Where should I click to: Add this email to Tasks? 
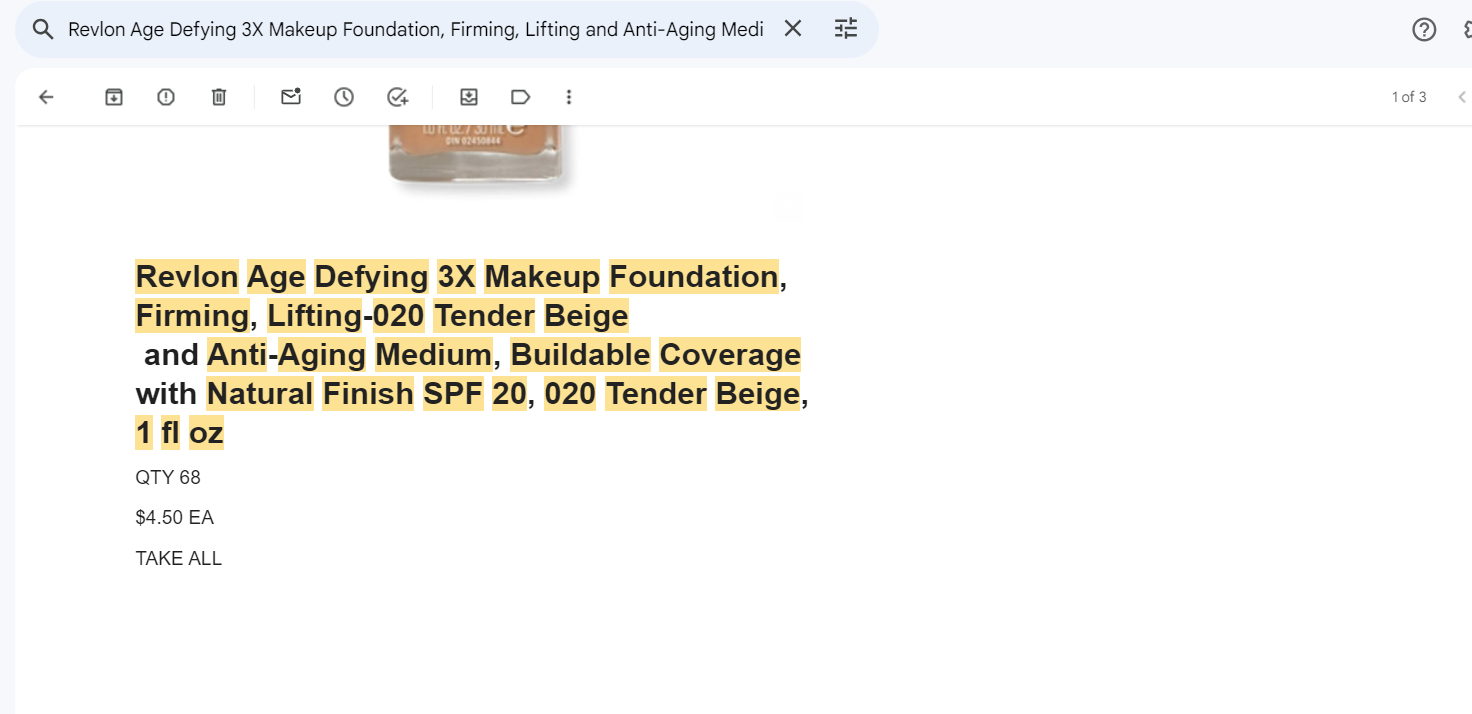397,97
